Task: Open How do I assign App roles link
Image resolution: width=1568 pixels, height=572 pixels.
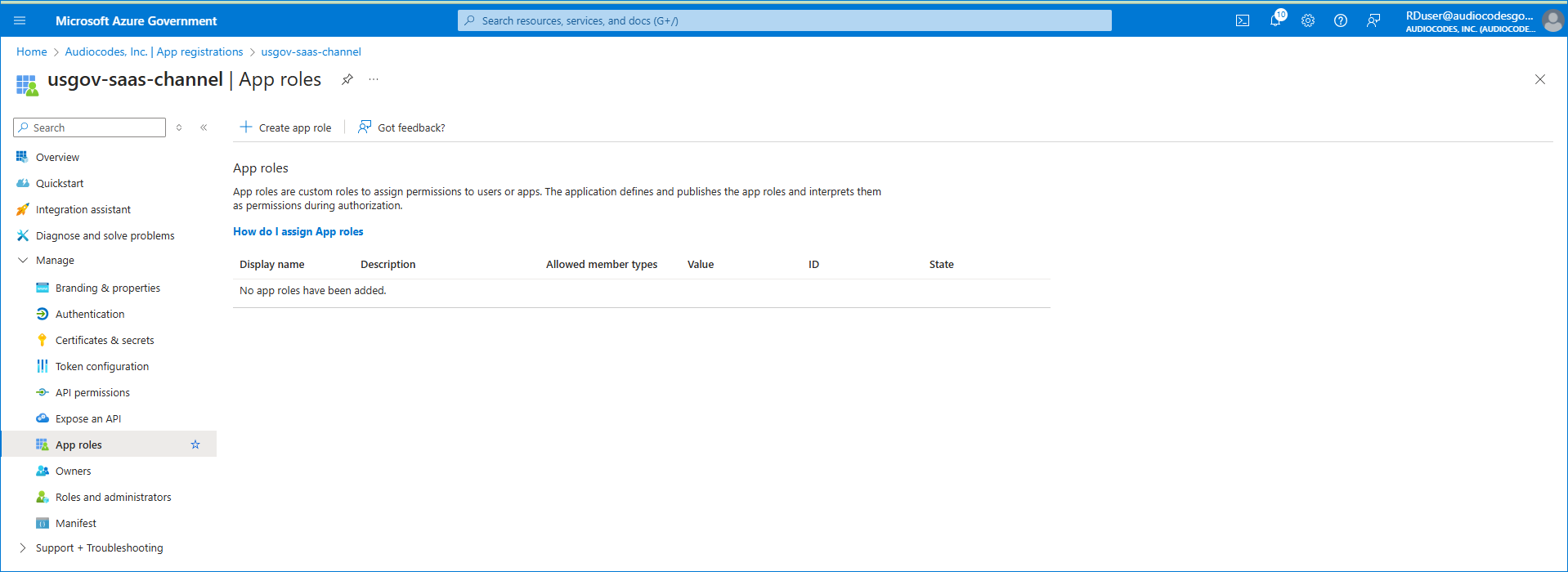Action: pyautogui.click(x=298, y=232)
